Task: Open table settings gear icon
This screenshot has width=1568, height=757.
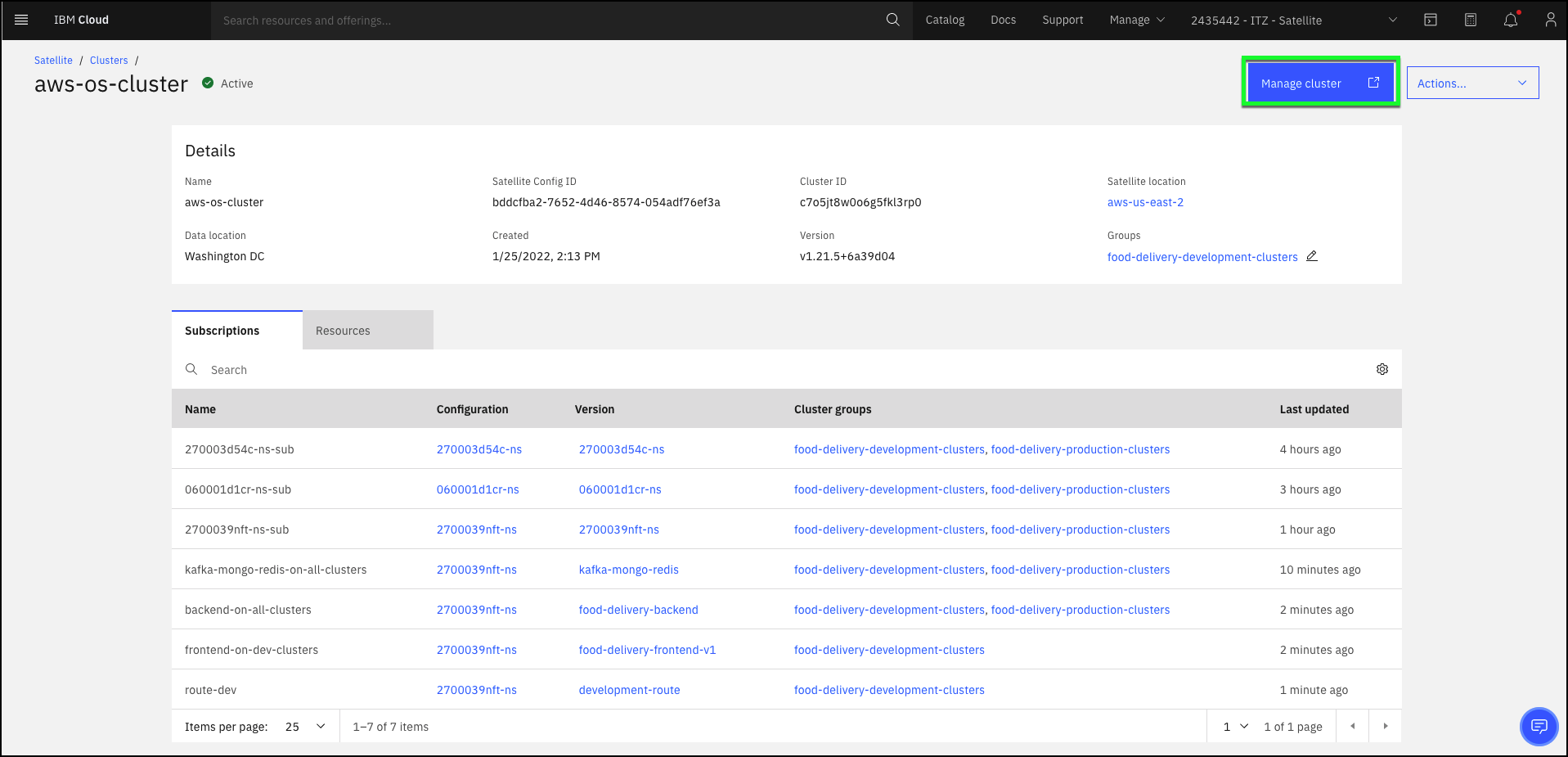Action: click(x=1382, y=369)
